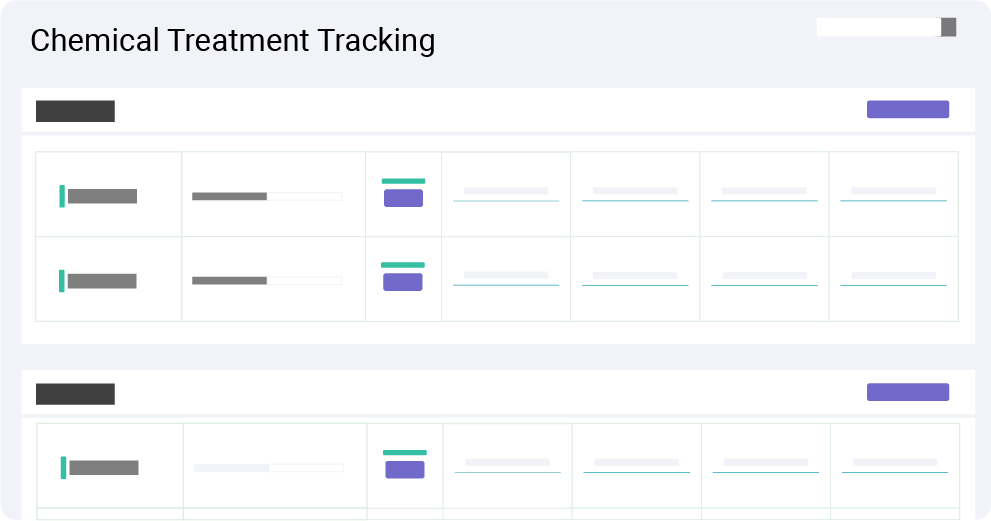
Task: Click the purple button in the first section header
Action: (908, 109)
